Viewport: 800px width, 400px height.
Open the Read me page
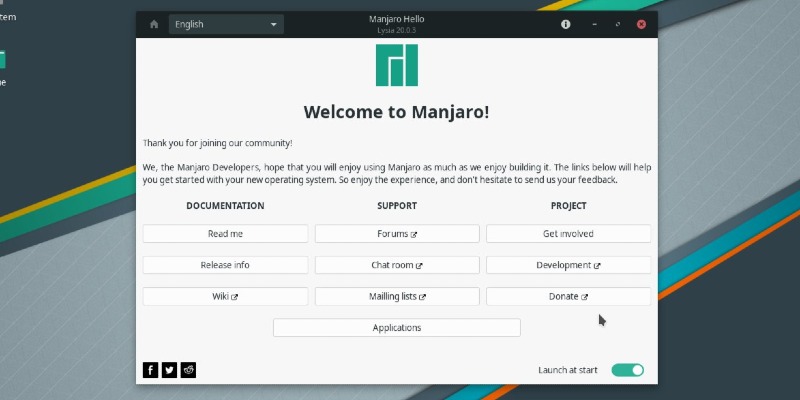click(x=225, y=234)
